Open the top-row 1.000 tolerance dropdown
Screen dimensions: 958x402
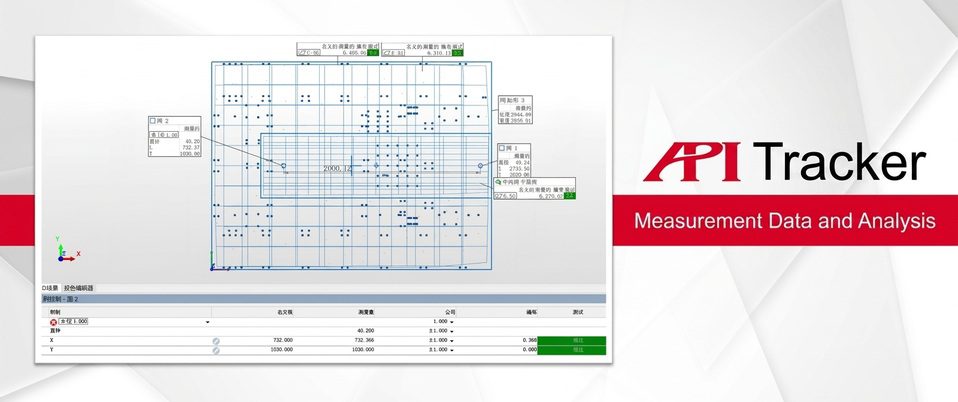click(x=452, y=322)
